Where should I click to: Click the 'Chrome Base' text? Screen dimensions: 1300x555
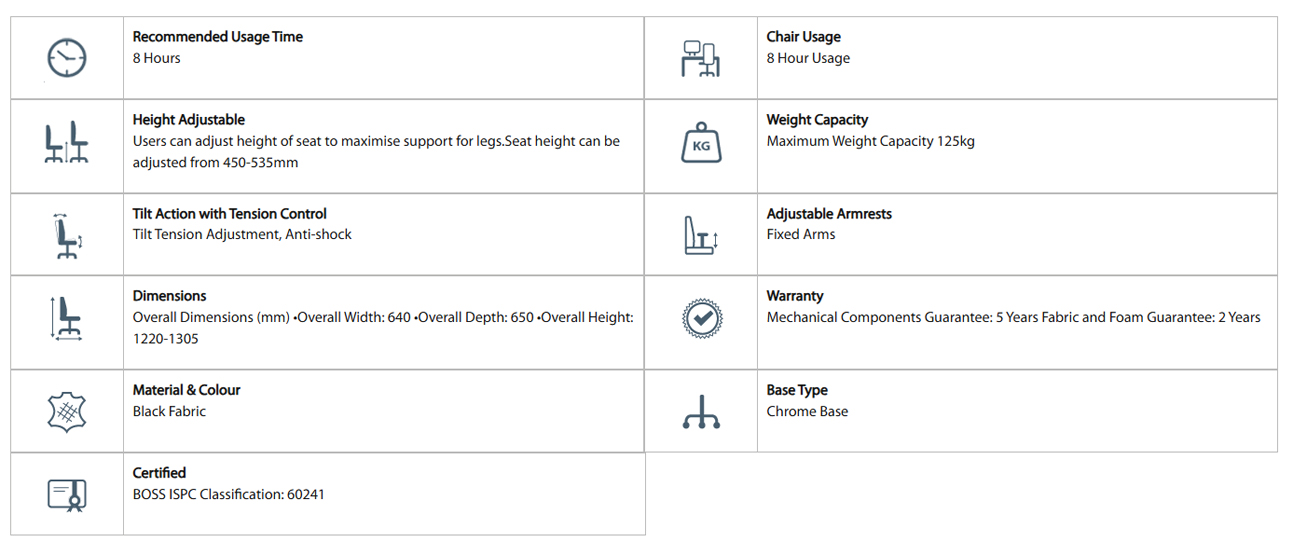pyautogui.click(x=807, y=412)
